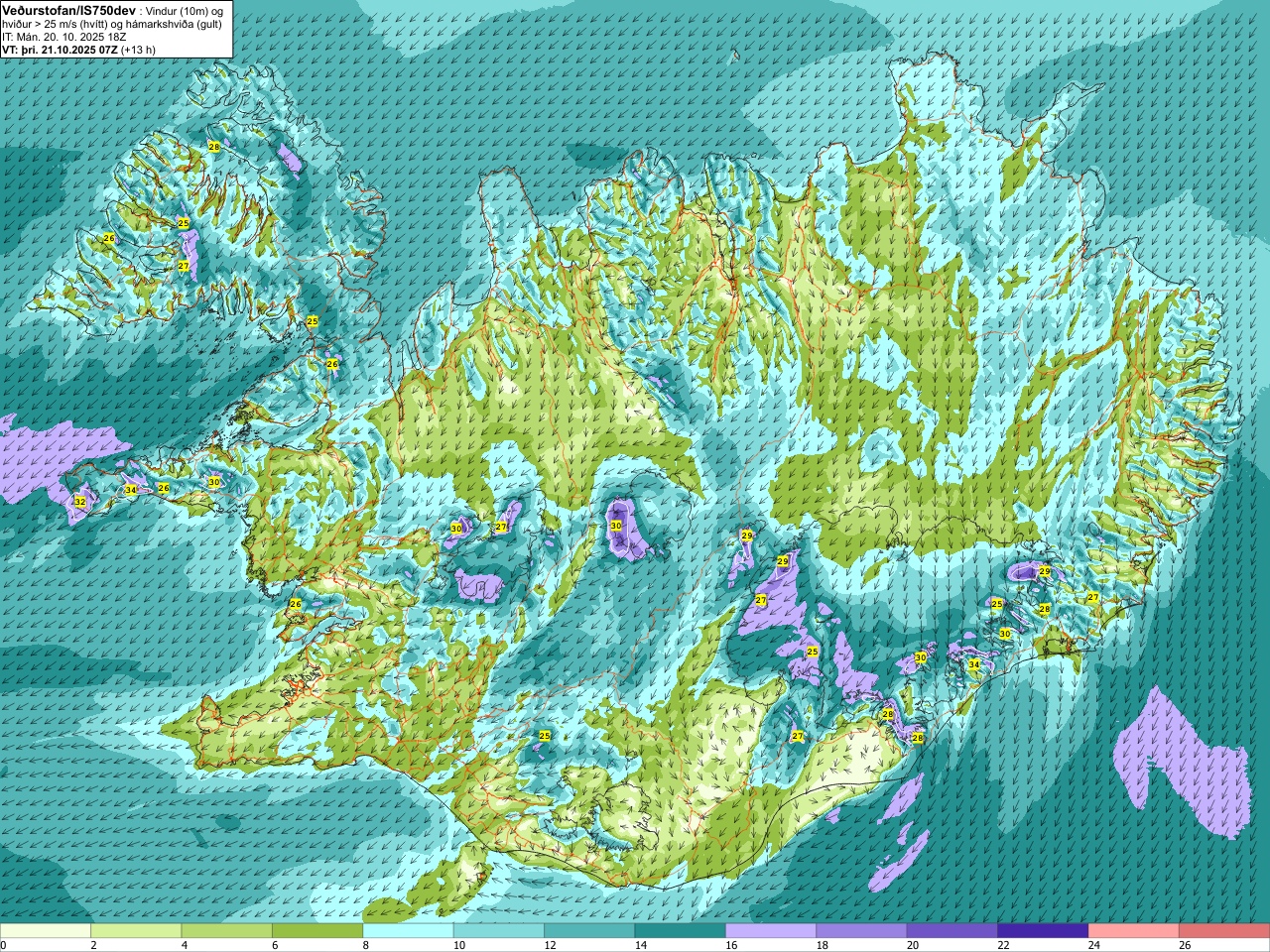
Task: Pick the 20–22 m/s violet legend swatch
Action: tap(952, 931)
